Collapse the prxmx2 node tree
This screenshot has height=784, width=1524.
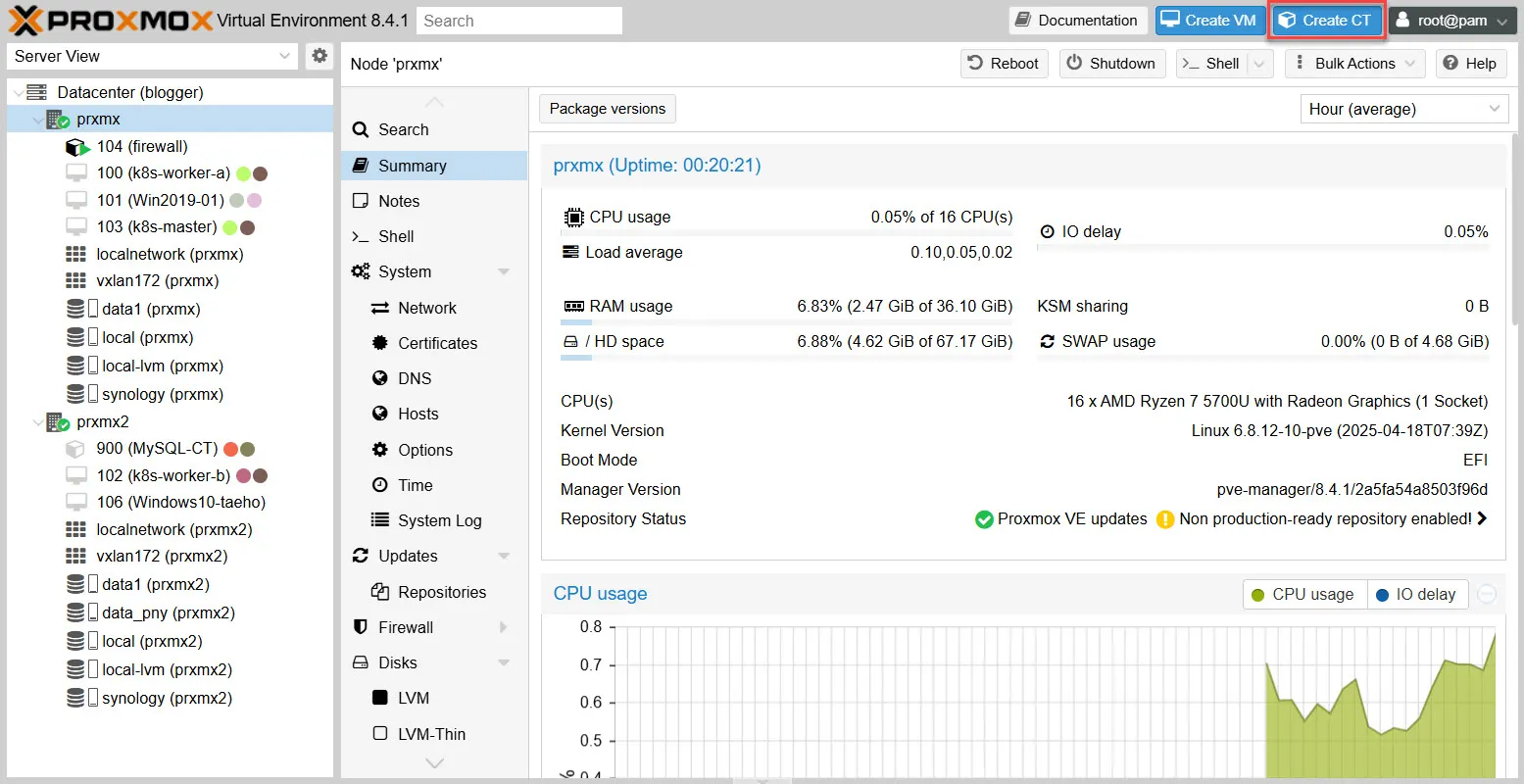coord(38,422)
